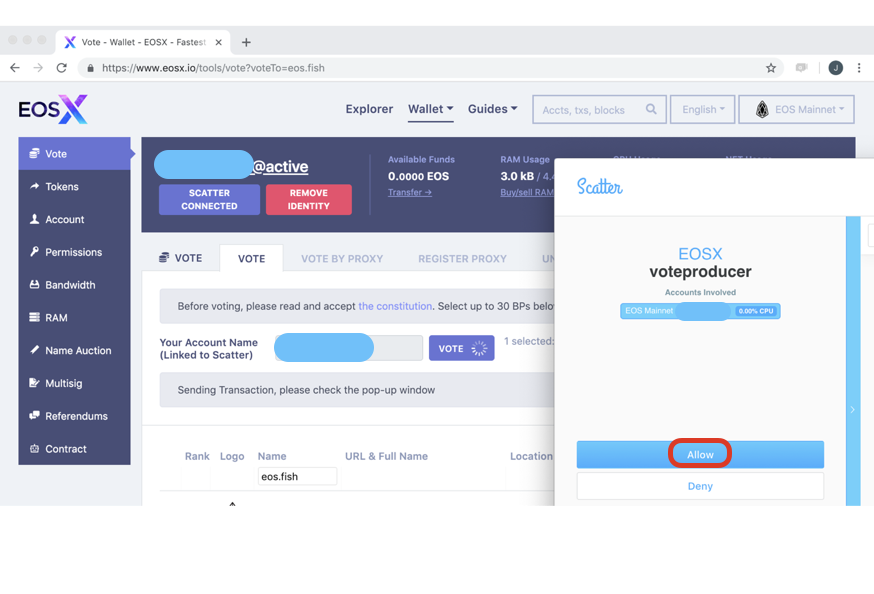Open Tokens in the sidebar
874x594 pixels.
pyautogui.click(x=74, y=187)
